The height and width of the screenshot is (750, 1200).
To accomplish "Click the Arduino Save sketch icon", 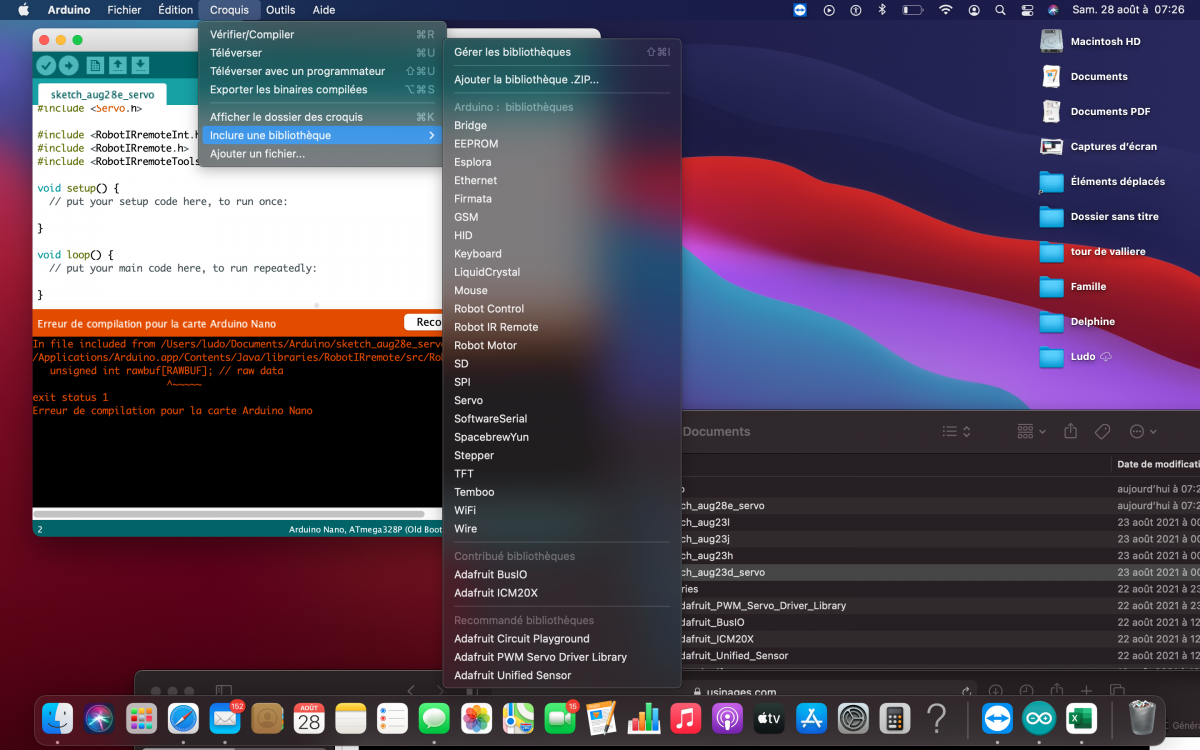I will tap(140, 65).
